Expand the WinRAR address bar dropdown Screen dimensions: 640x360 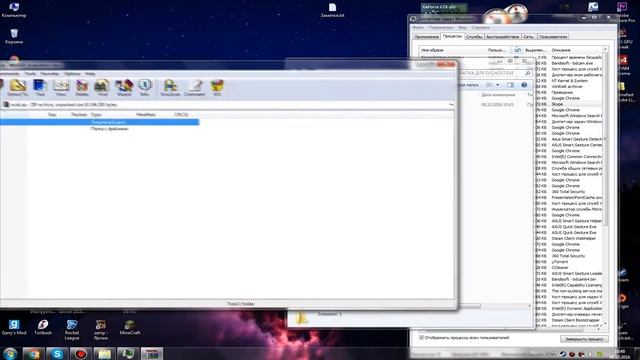pos(451,104)
